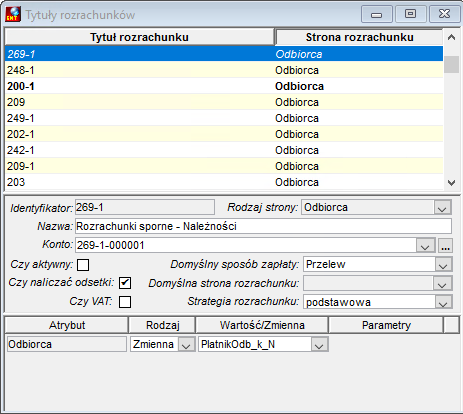Expand the PlatnikOdb_k_N value dropdown
Viewport: 463px width, 414px height.
click(319, 345)
